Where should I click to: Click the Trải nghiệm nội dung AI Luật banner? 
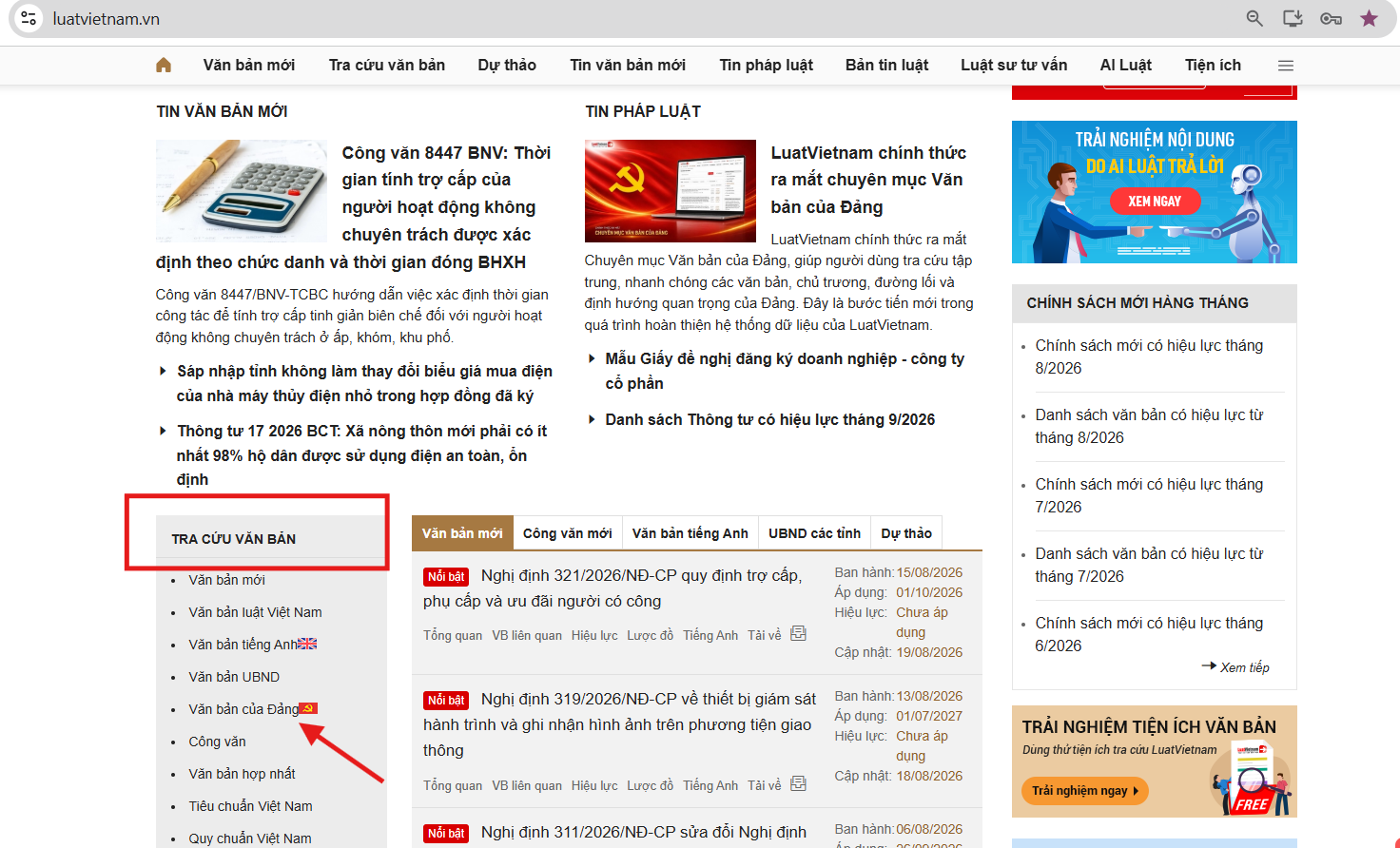point(1155,192)
